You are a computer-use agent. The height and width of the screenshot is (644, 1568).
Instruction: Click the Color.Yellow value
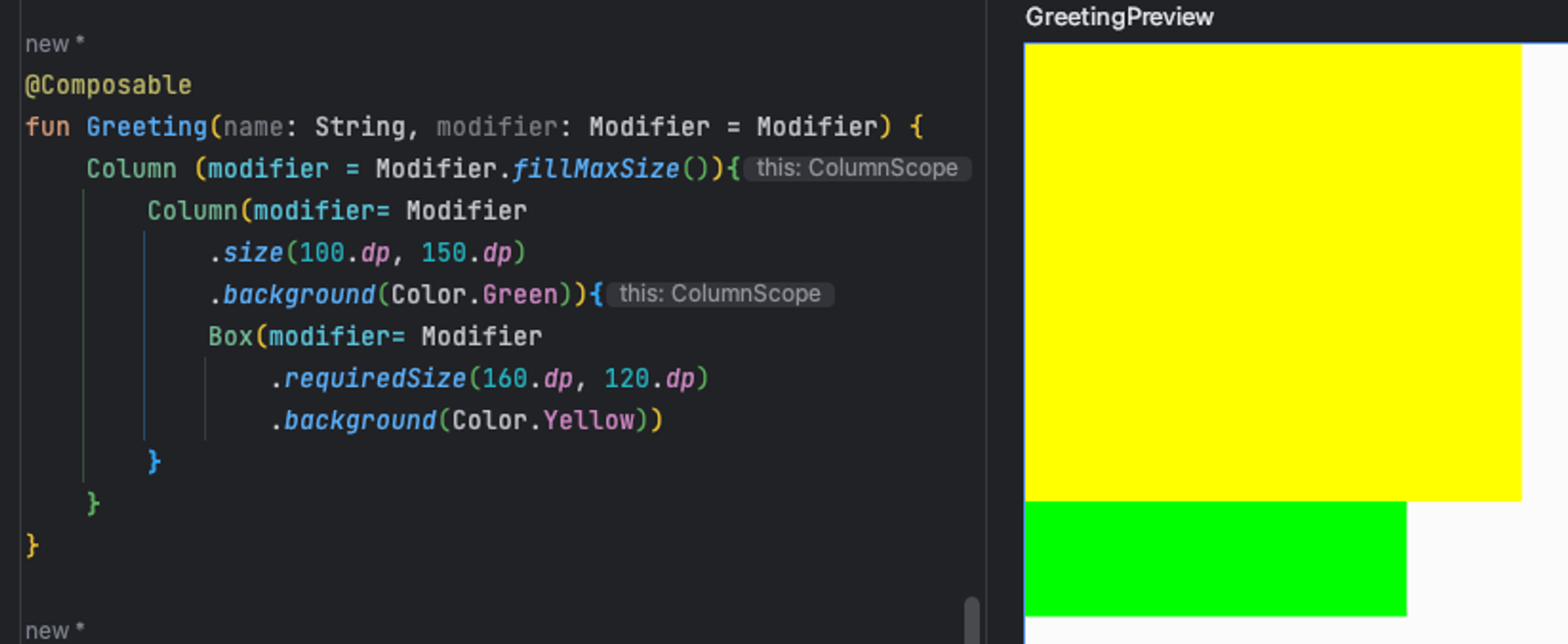[543, 420]
